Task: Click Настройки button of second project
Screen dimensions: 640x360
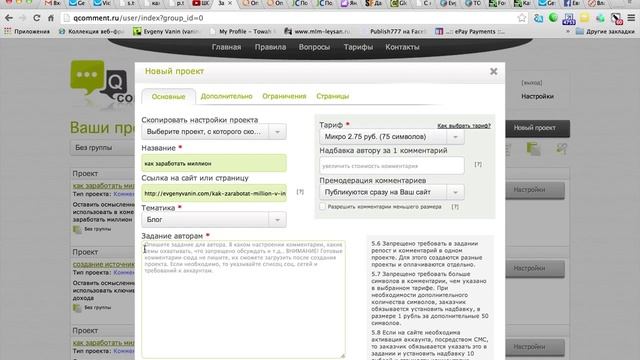Action: point(535,268)
